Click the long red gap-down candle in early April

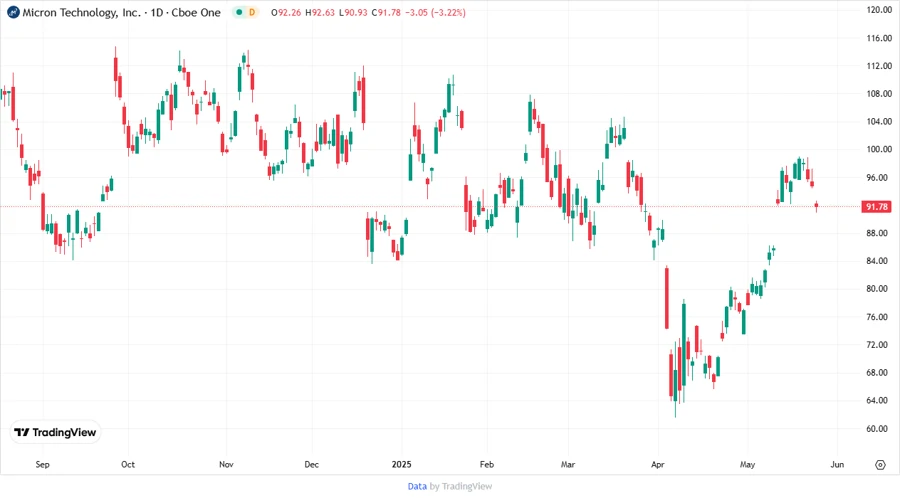click(x=667, y=298)
